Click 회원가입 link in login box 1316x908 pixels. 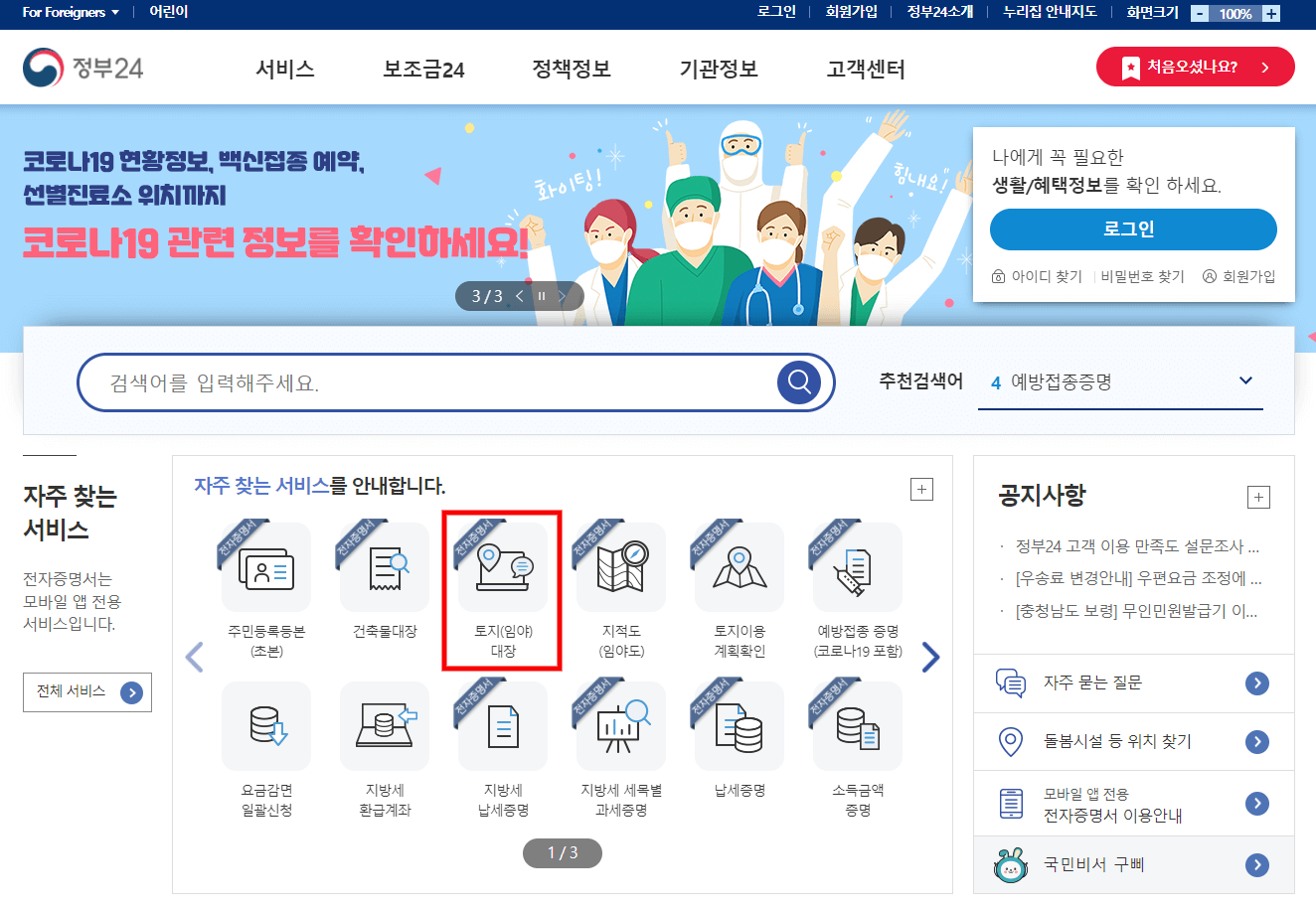(1238, 276)
